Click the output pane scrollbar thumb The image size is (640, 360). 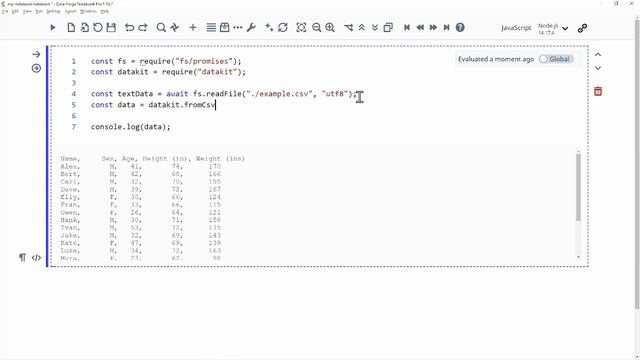pyautogui.click(x=578, y=187)
